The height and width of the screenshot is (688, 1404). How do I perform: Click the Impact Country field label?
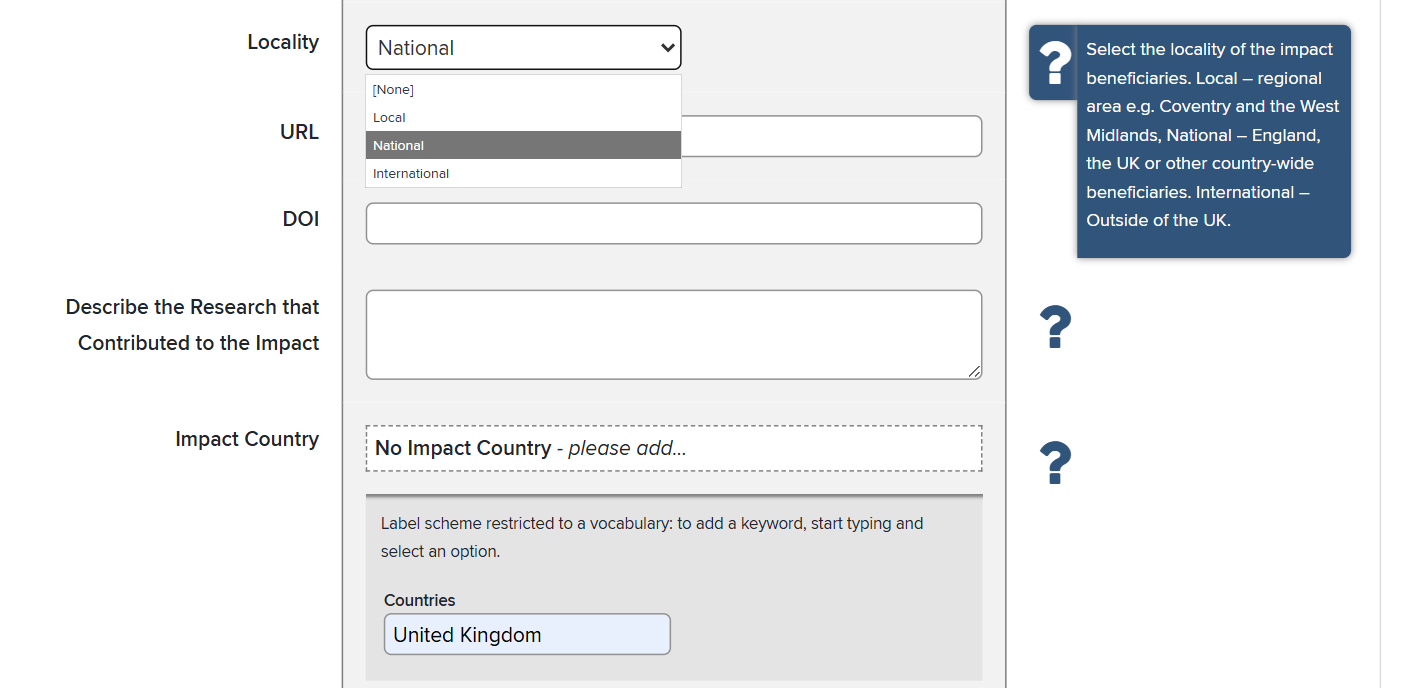(x=247, y=439)
